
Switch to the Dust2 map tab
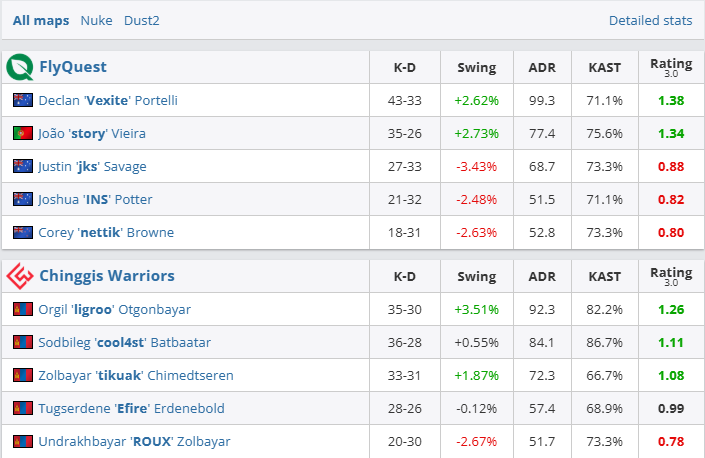pyautogui.click(x=141, y=20)
